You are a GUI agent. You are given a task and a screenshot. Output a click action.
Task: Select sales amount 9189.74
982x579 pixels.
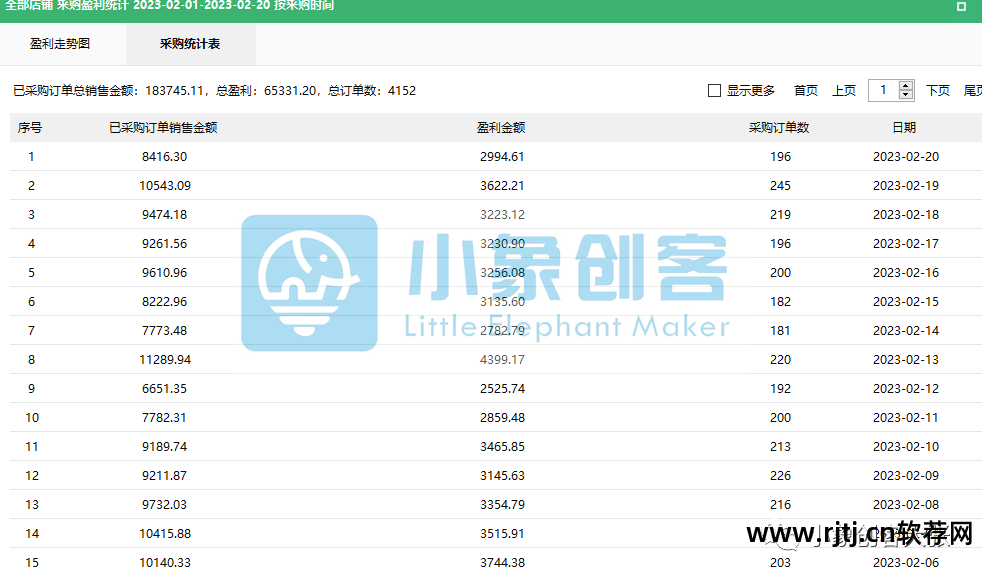coord(164,447)
